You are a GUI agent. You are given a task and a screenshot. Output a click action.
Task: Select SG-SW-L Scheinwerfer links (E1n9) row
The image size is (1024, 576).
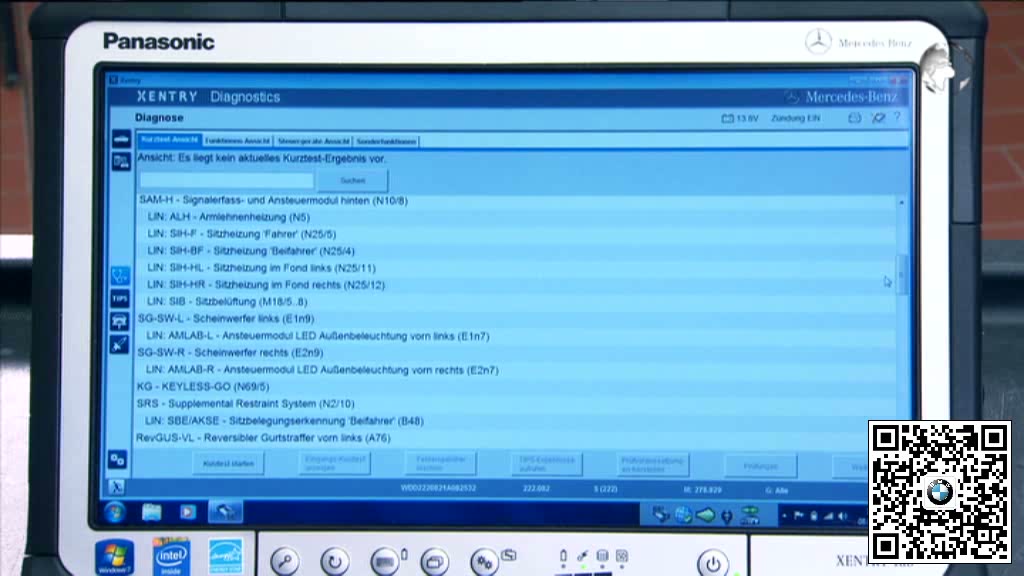516,319
